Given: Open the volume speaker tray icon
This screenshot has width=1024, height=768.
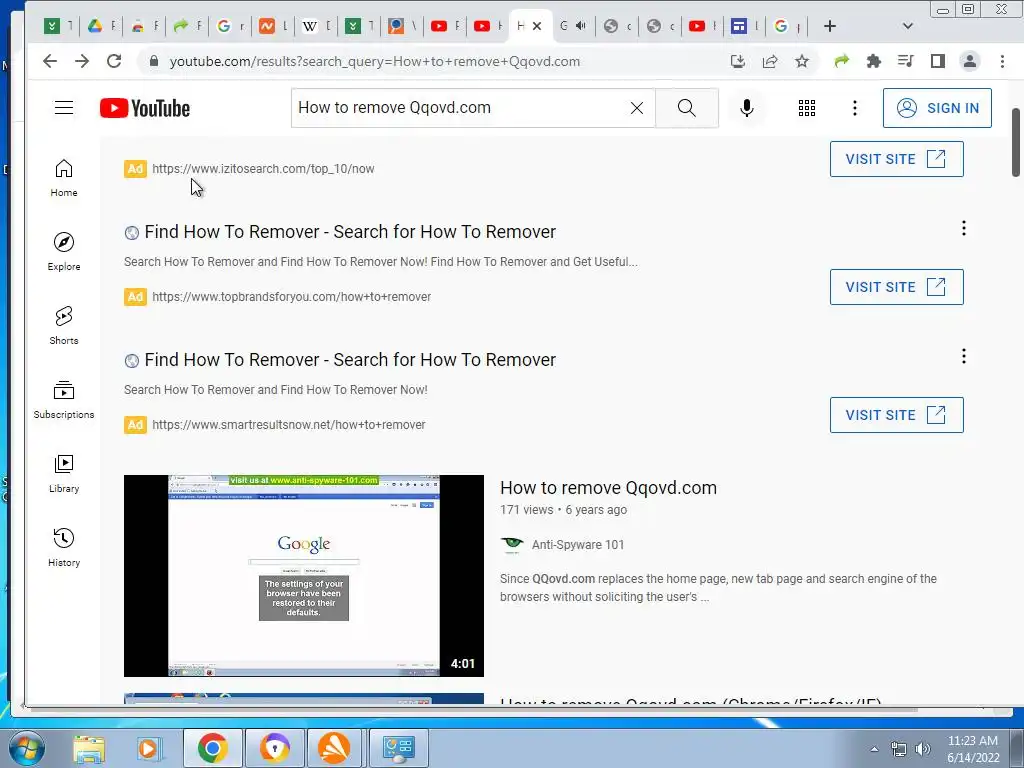Looking at the screenshot, I should 922,748.
